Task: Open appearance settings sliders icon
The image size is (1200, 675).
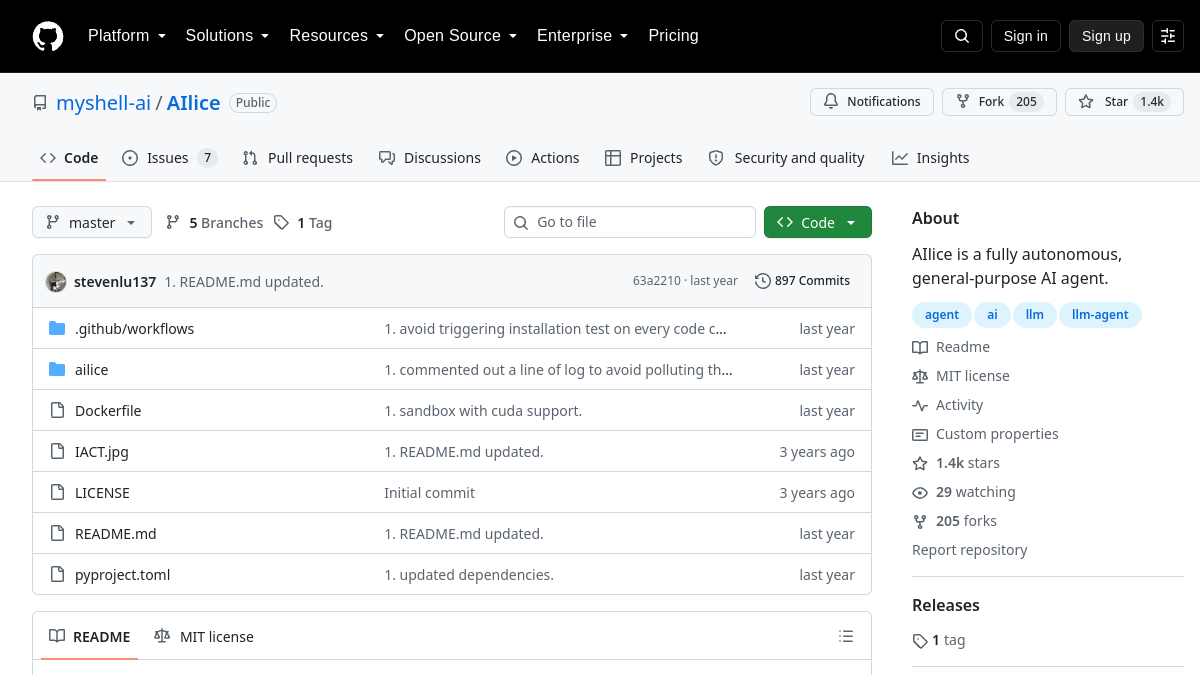Action: click(1168, 36)
